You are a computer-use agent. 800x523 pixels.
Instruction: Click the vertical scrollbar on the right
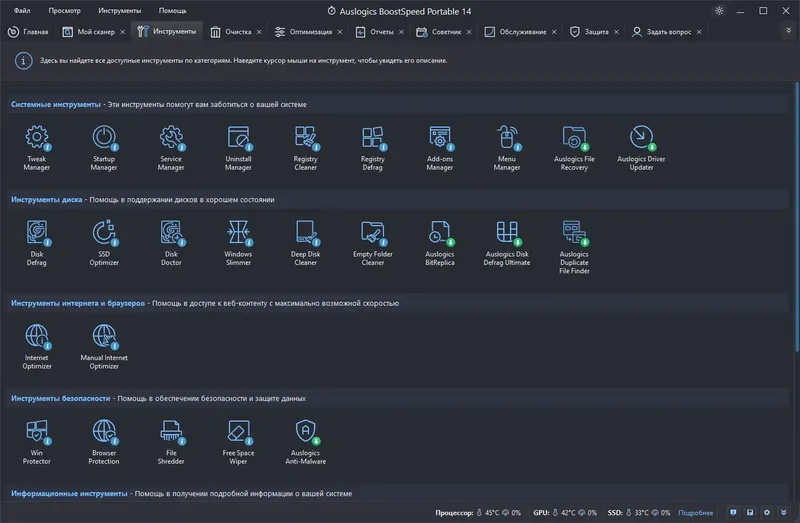(797, 216)
